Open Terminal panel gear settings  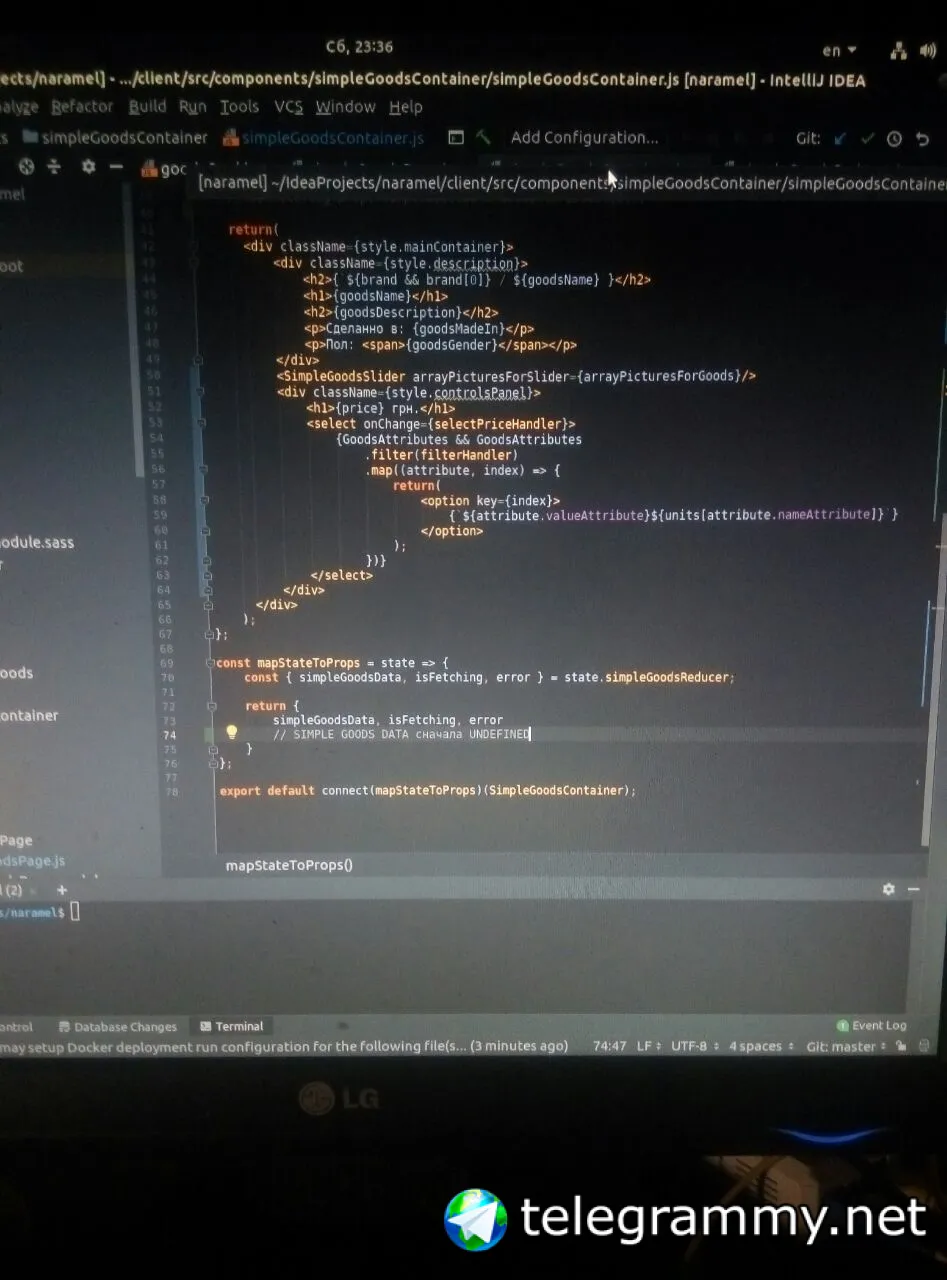click(888, 889)
